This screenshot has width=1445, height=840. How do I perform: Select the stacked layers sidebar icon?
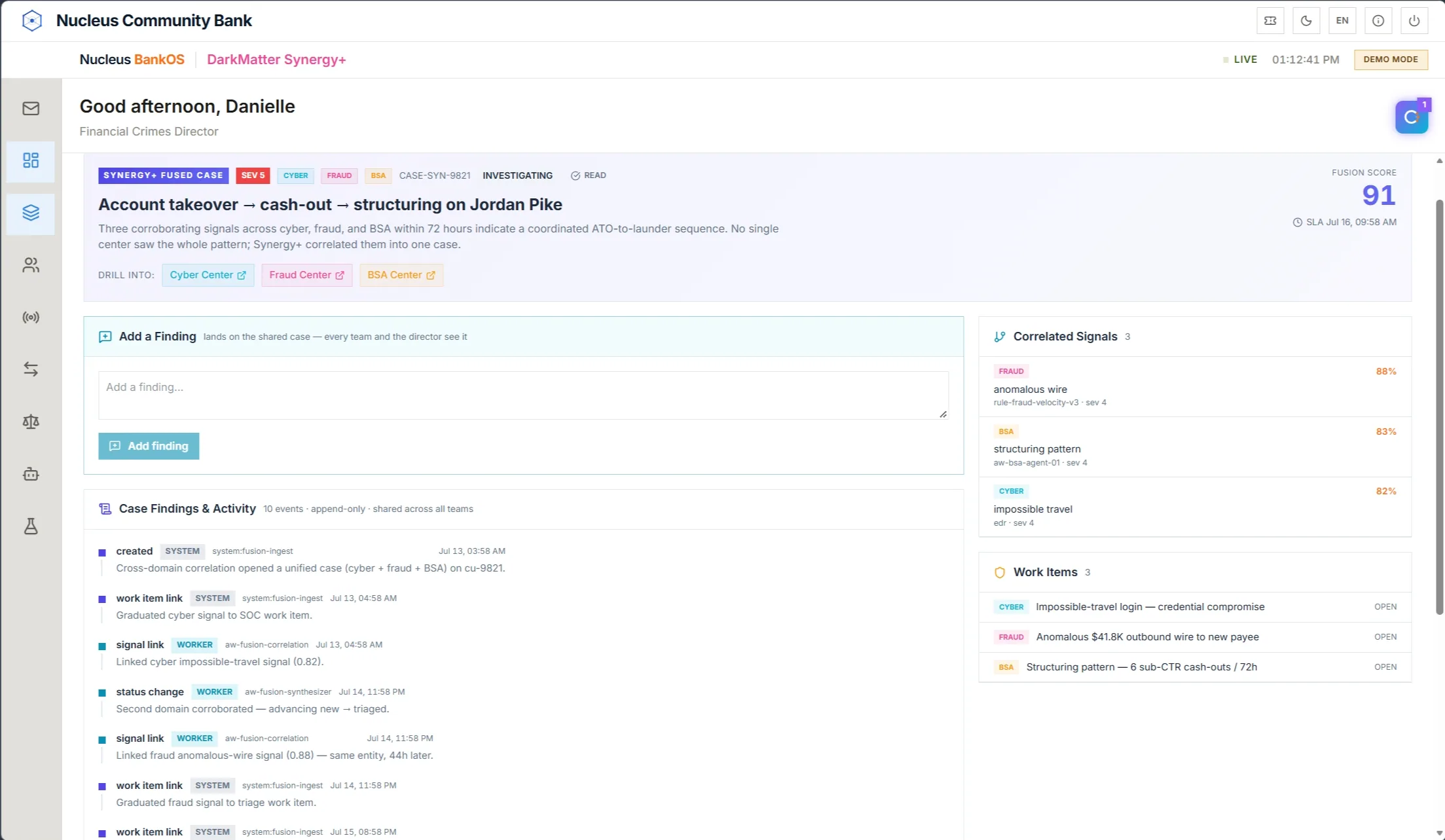click(31, 213)
